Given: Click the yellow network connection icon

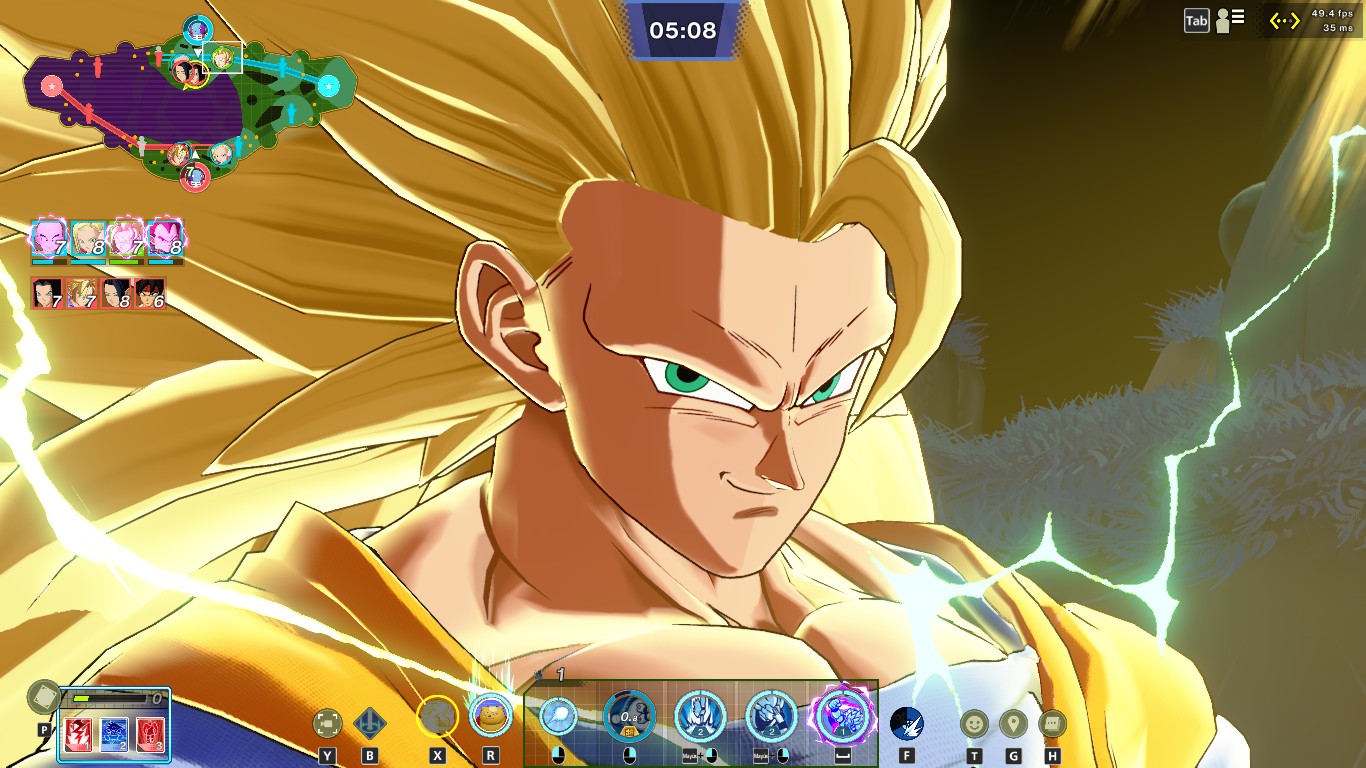Looking at the screenshot, I should point(1284,20).
